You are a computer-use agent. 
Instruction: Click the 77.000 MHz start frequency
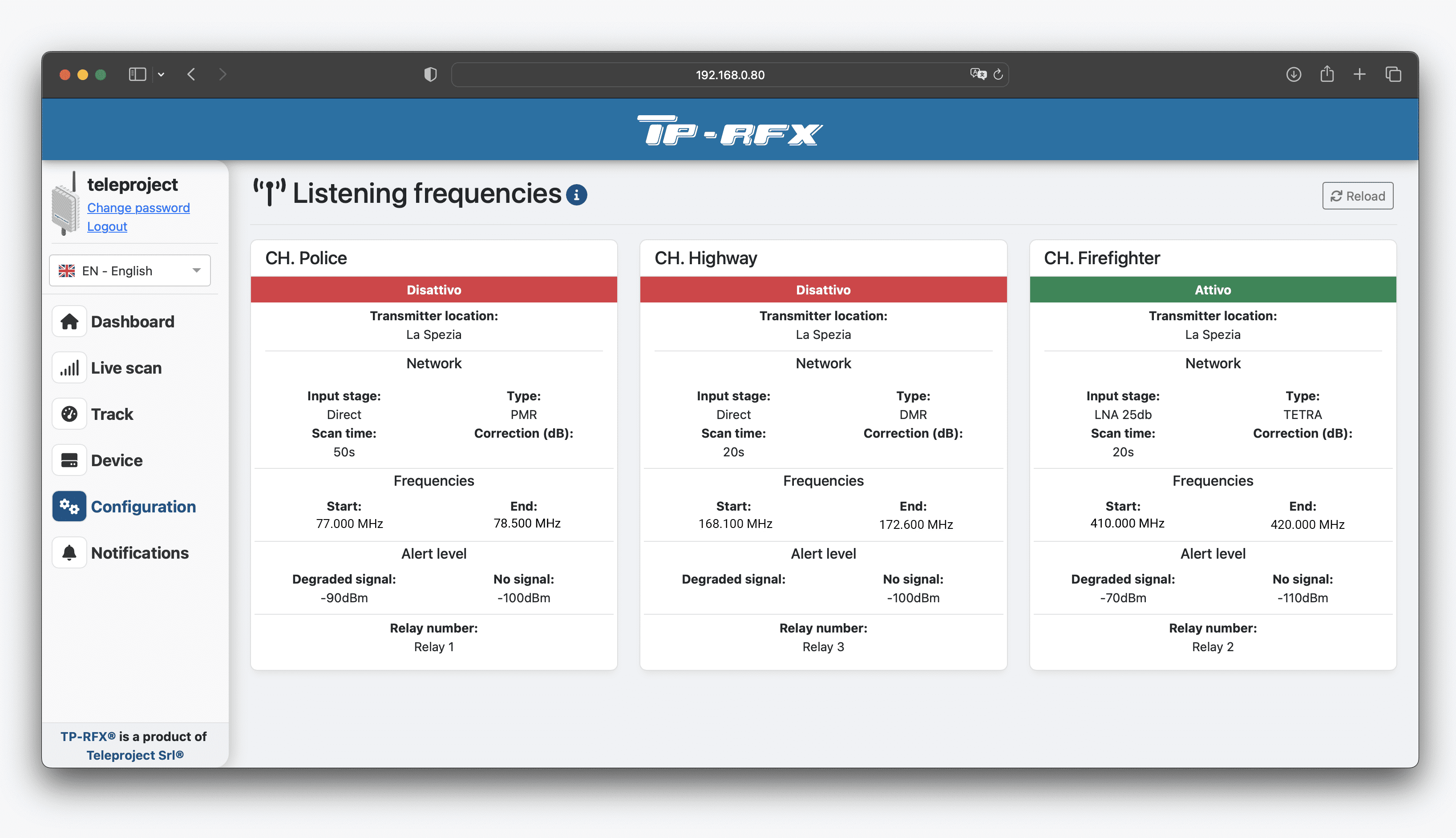click(x=349, y=523)
